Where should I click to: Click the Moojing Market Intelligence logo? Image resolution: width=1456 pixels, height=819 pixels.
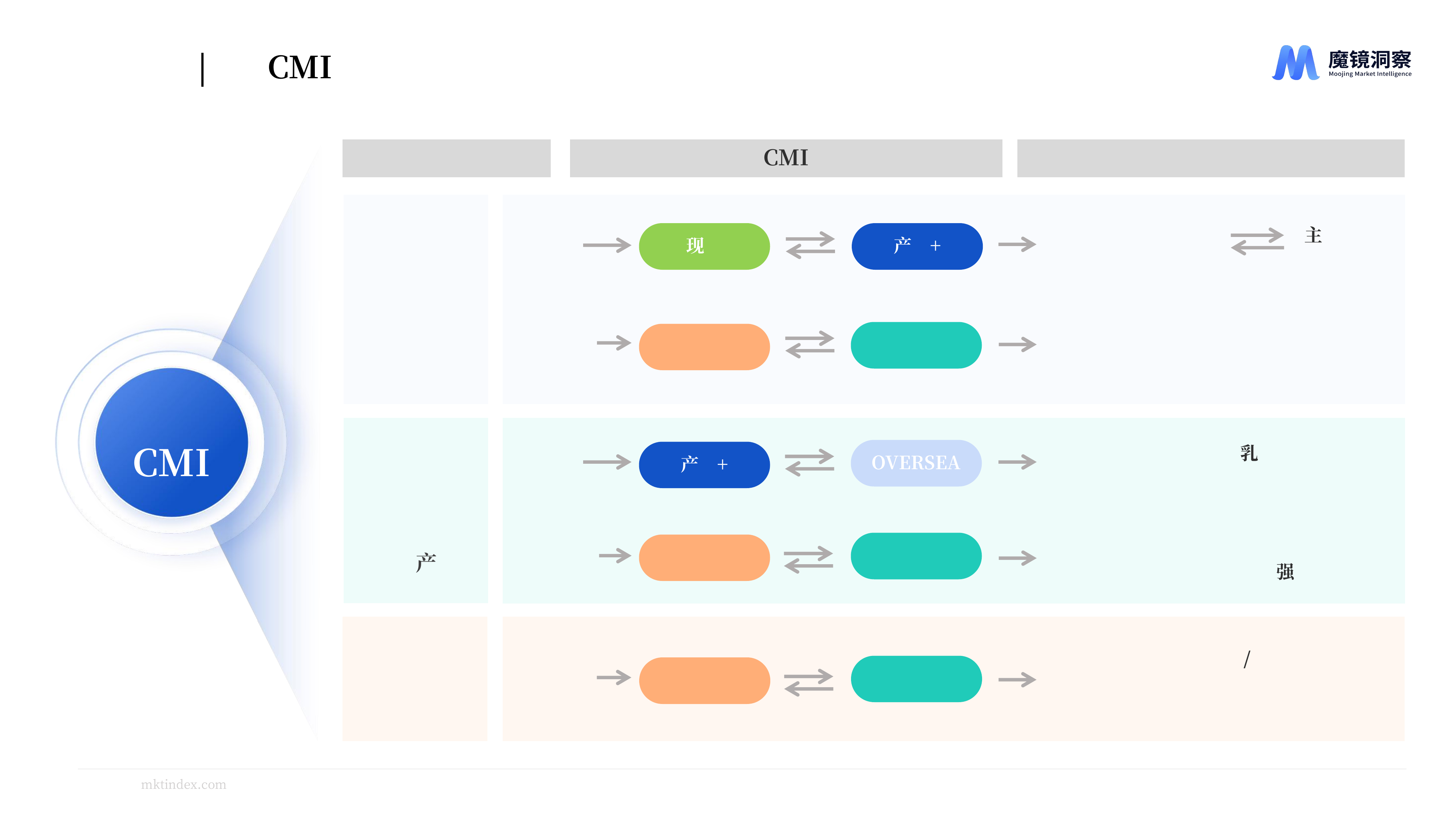(1341, 62)
